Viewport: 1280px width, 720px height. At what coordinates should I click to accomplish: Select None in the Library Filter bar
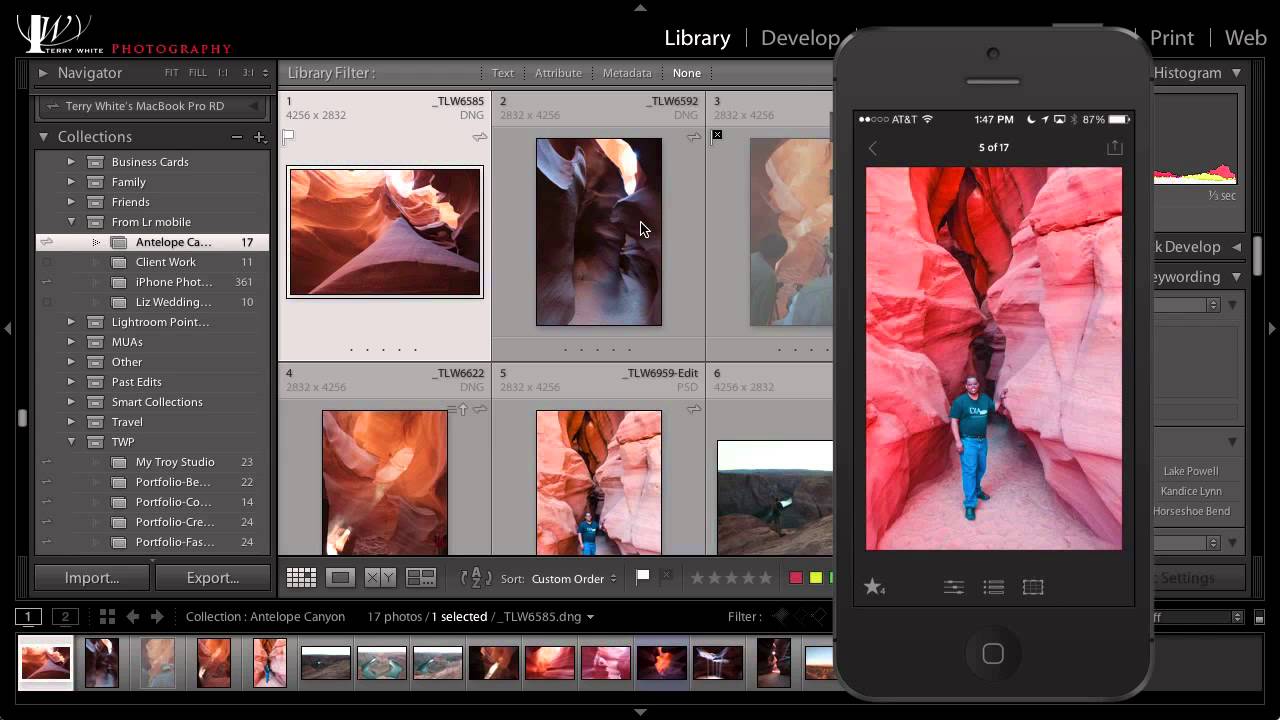click(x=687, y=73)
